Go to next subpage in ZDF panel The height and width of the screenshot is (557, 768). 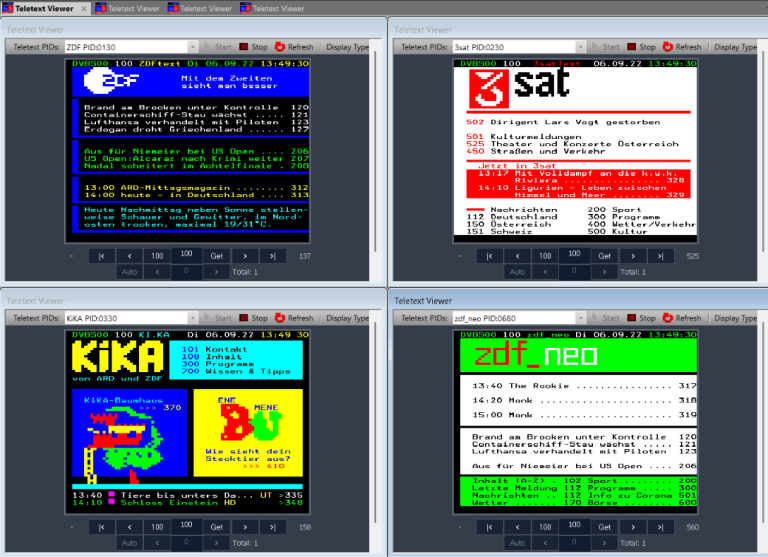[216, 272]
